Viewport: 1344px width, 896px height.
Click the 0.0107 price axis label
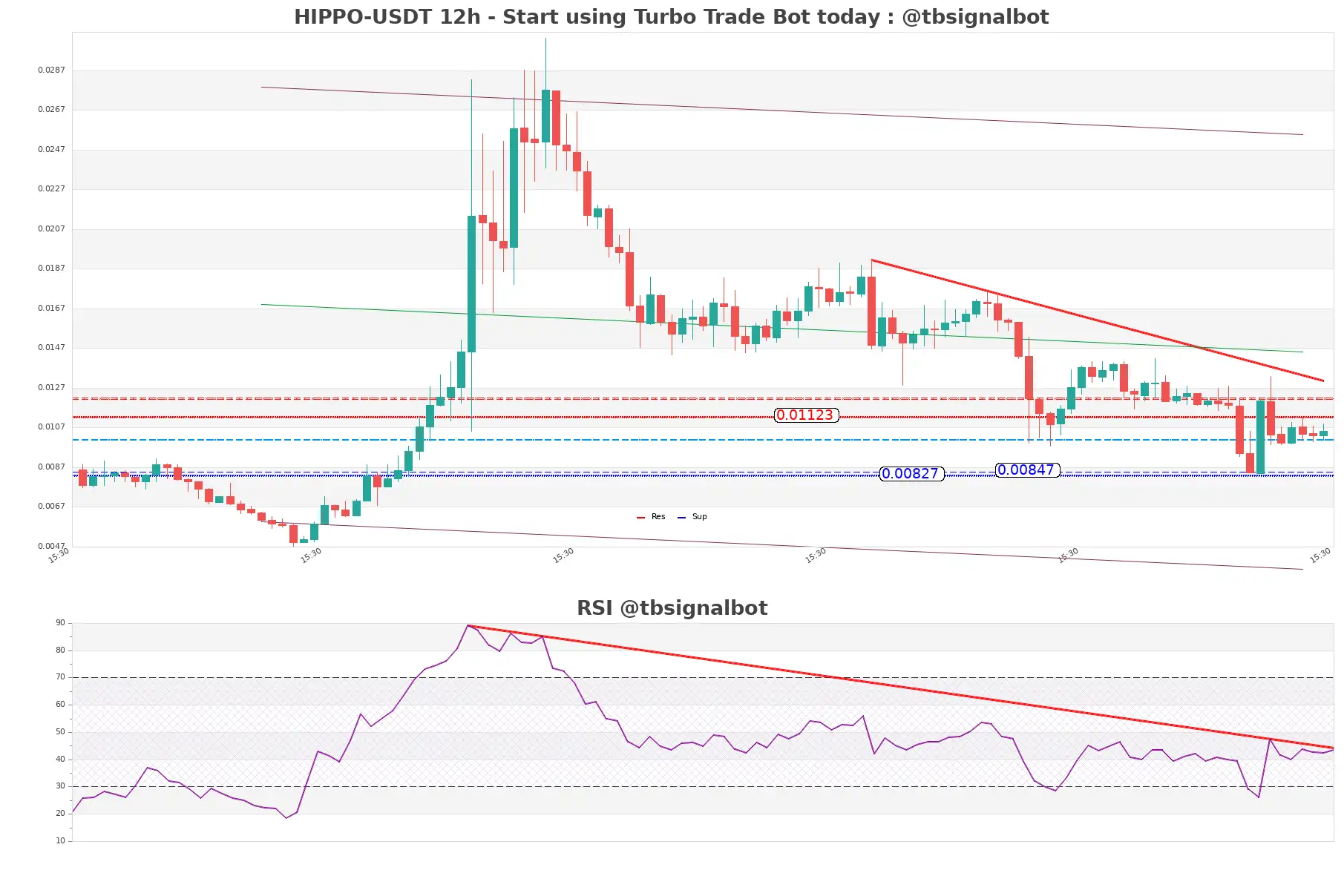point(51,427)
